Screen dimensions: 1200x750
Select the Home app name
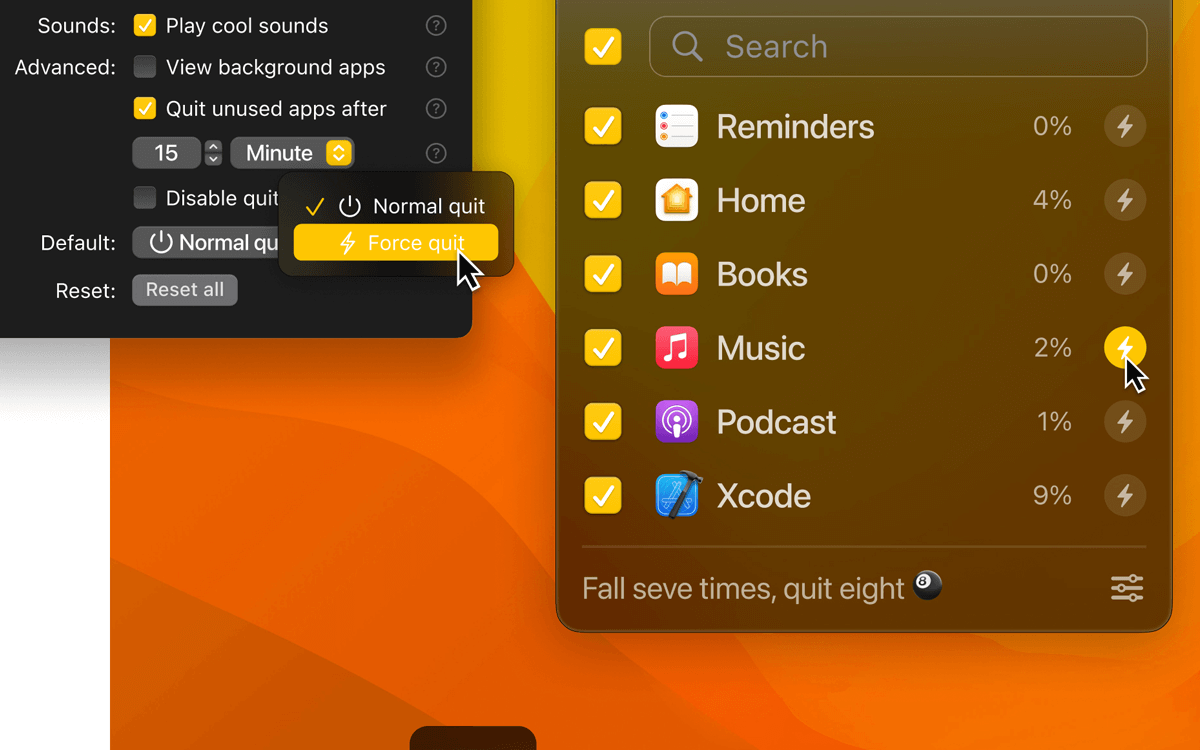tap(761, 201)
